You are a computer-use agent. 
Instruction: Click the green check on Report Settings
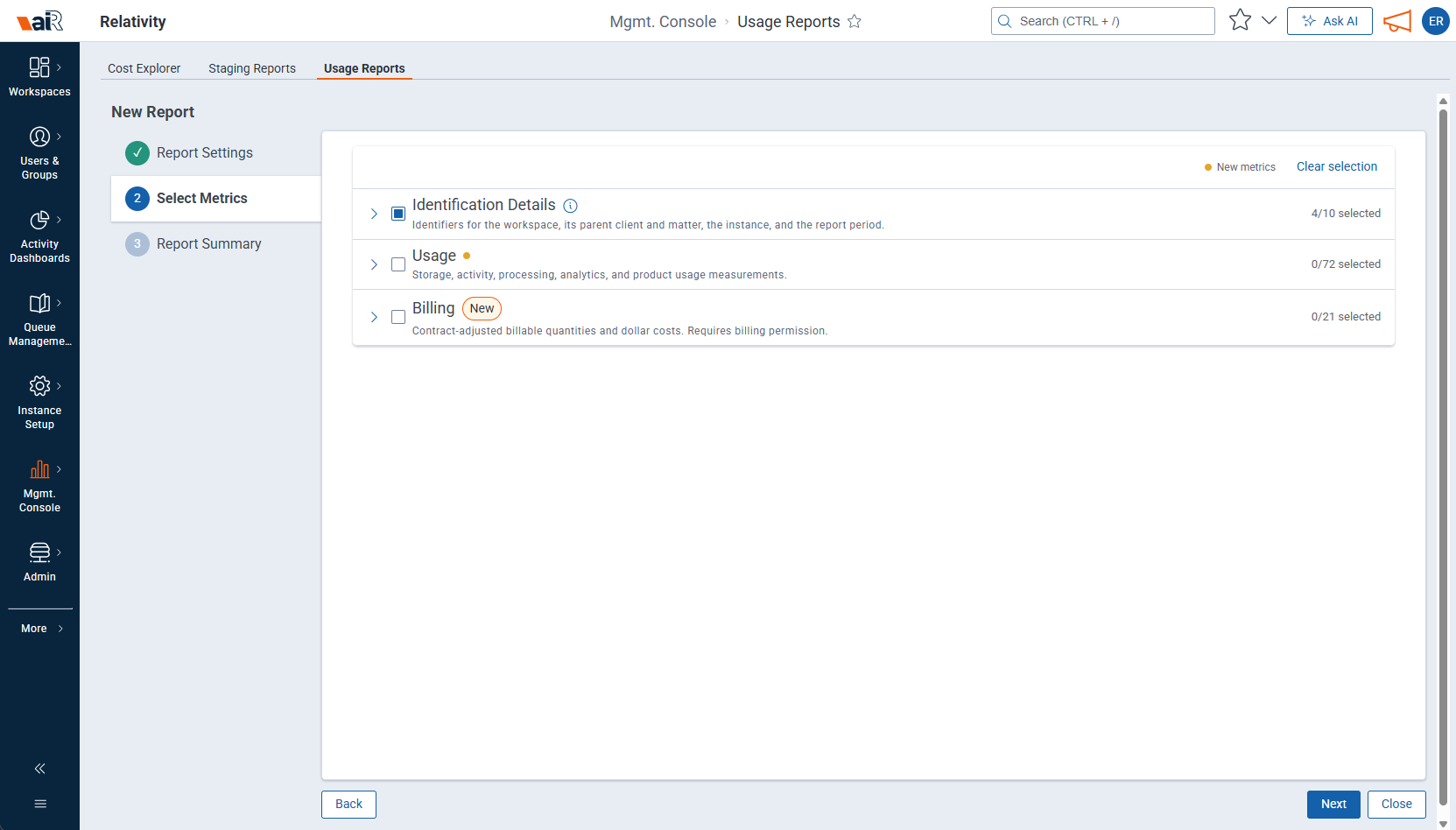click(137, 153)
